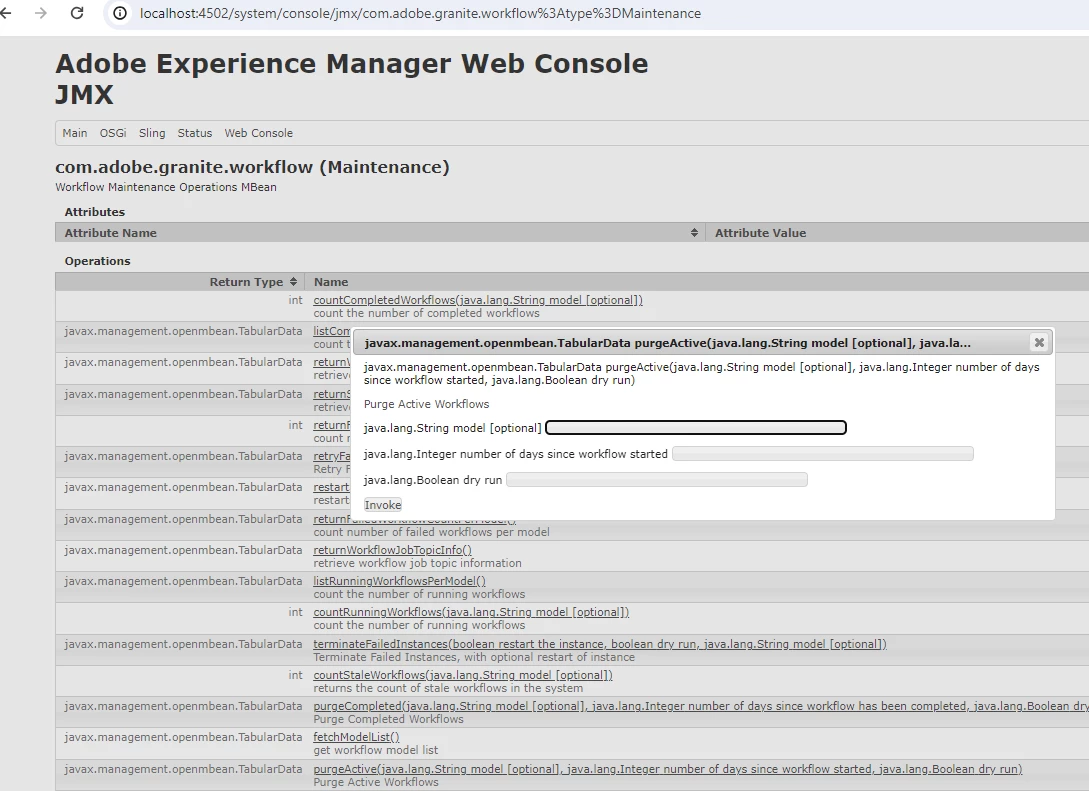The image size is (1089, 791).
Task: Go forward with the browser forward arrow
Action: tap(41, 13)
